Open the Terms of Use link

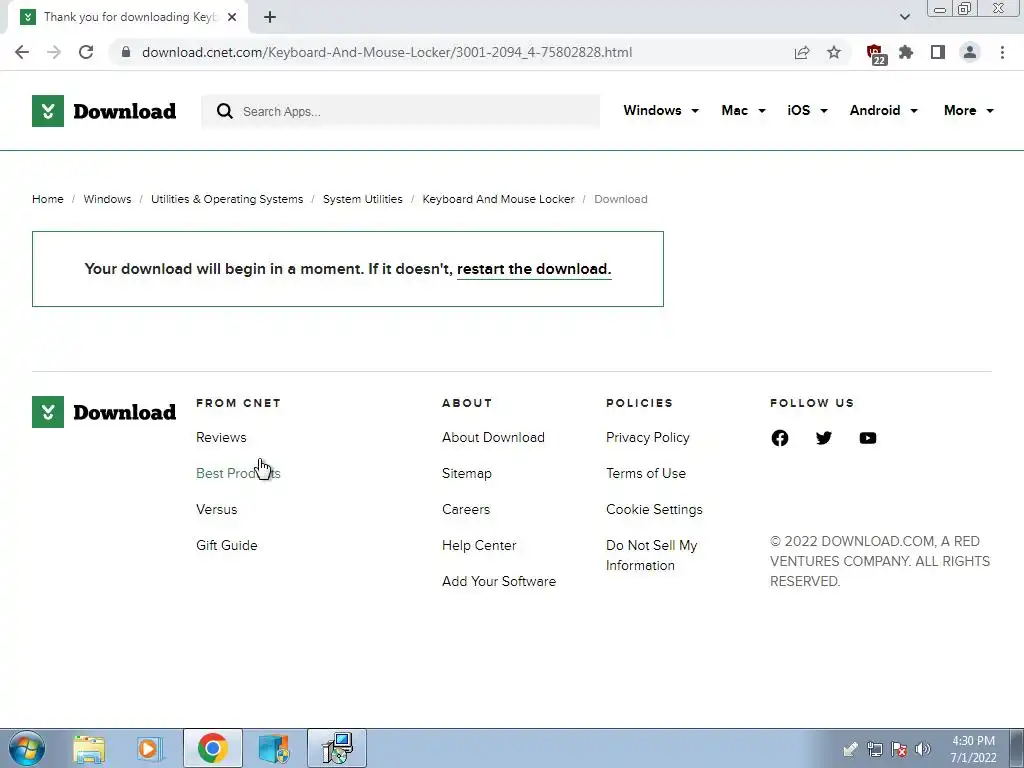[x=645, y=473]
